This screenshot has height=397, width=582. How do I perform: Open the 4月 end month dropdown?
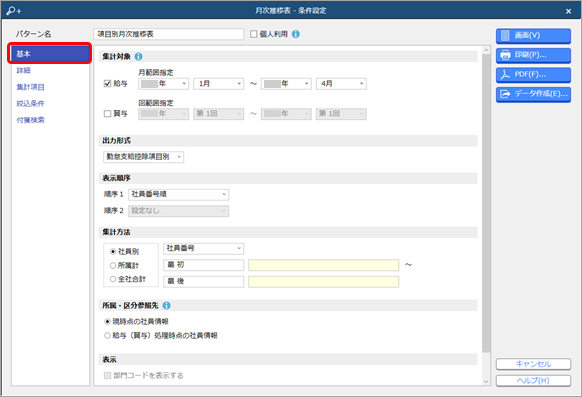[341, 84]
